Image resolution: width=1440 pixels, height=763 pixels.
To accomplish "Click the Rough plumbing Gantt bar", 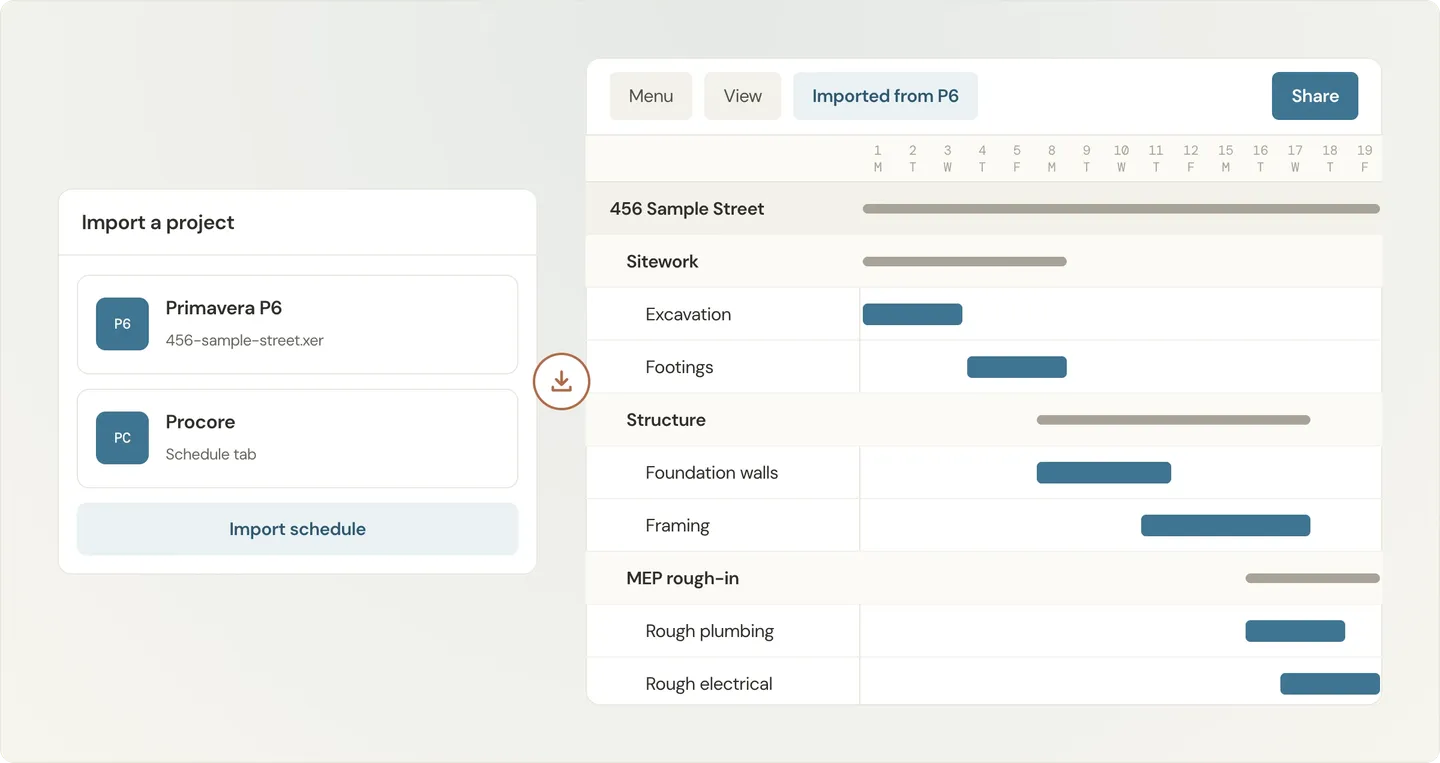I will point(1295,631).
